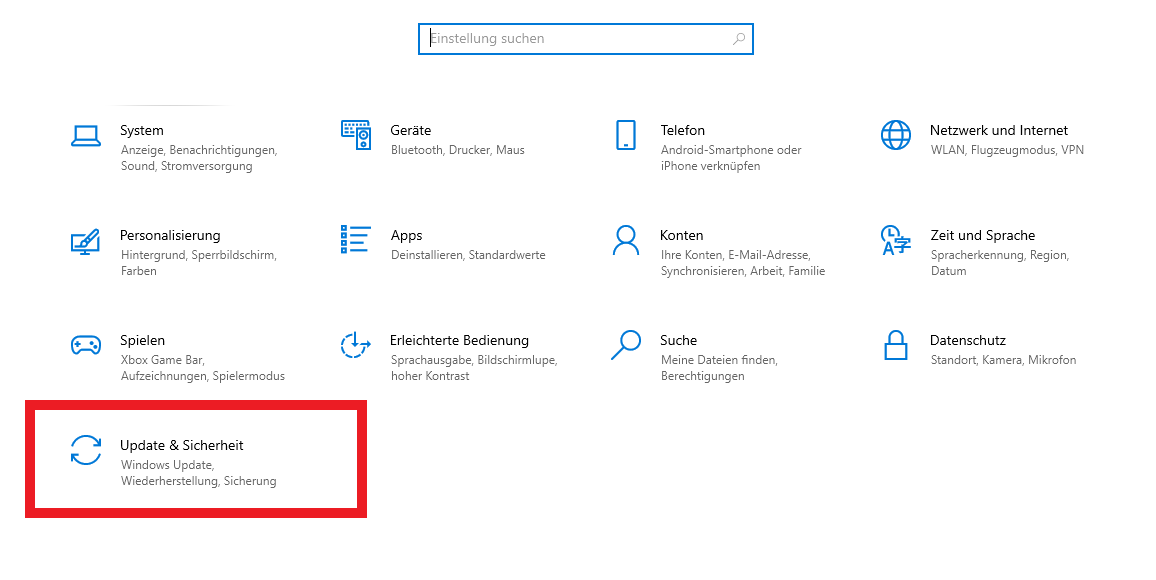Viewport: 1156px width, 580px height.
Task: Click text 'Deinstallieren, Standardwerte'
Action: point(468,255)
